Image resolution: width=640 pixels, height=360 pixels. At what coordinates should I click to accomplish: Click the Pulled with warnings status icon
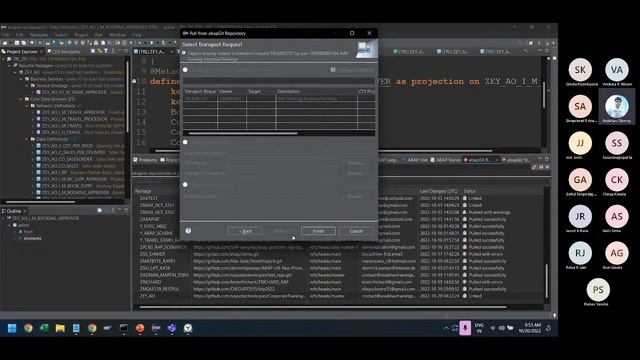pos(464,212)
